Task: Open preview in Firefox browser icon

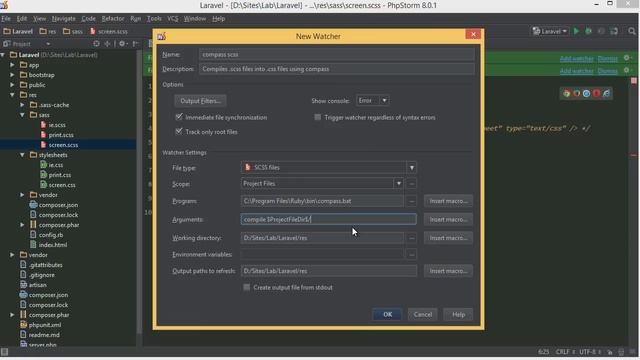Action: pos(576,93)
